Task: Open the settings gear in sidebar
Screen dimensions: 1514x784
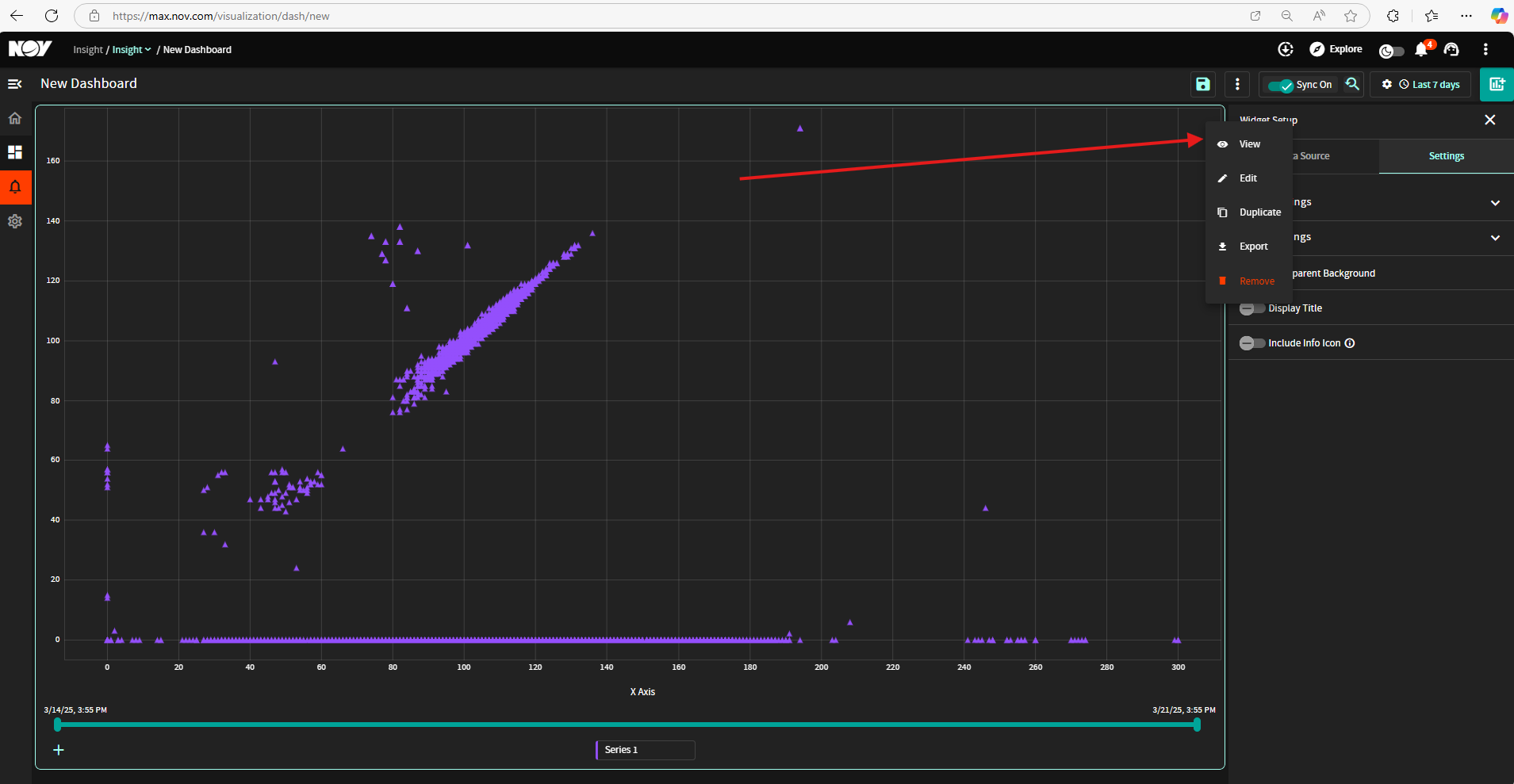Action: pos(15,221)
